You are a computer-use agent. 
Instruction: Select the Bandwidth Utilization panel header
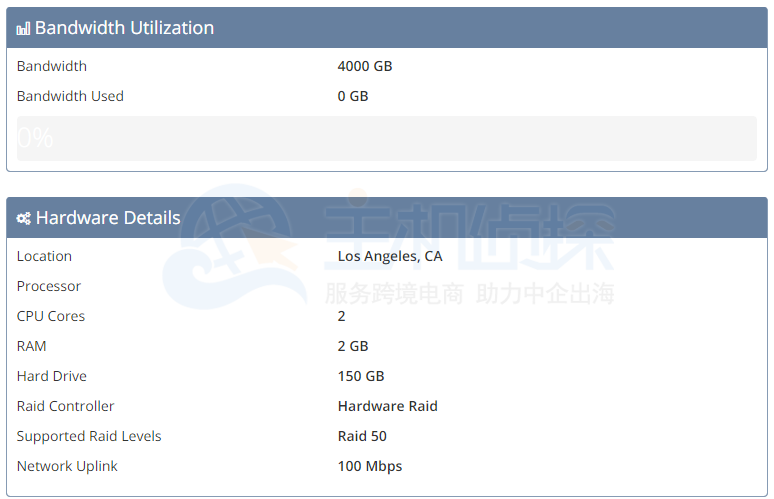pyautogui.click(x=386, y=28)
